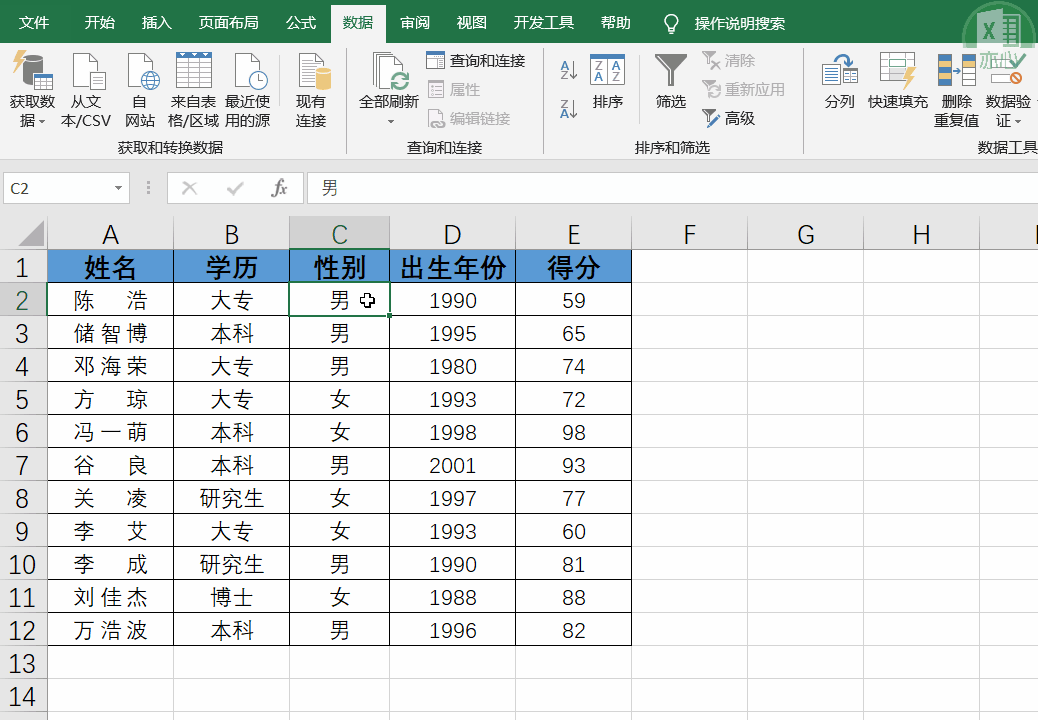Click the score 93 cell

(574, 465)
